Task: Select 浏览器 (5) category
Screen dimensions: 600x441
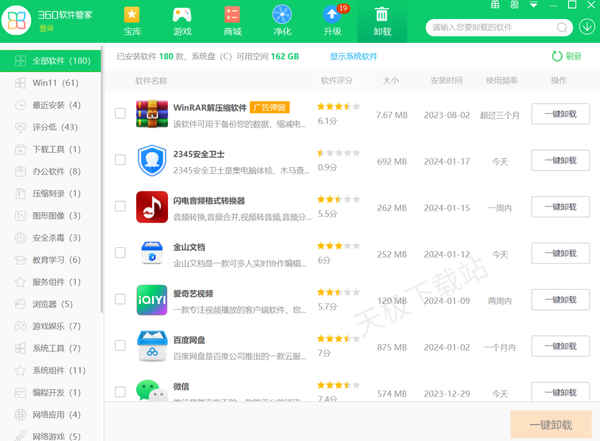Action: pos(51,304)
